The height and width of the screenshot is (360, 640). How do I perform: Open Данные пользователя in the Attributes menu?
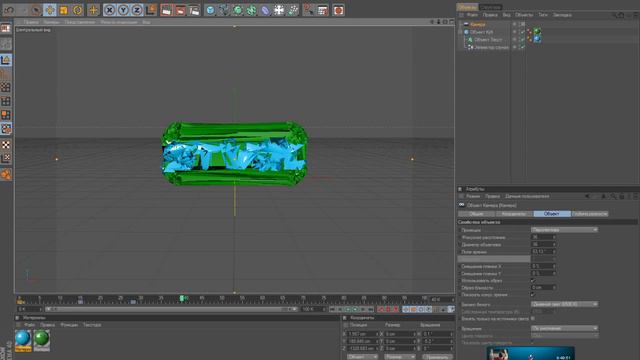pyautogui.click(x=527, y=196)
